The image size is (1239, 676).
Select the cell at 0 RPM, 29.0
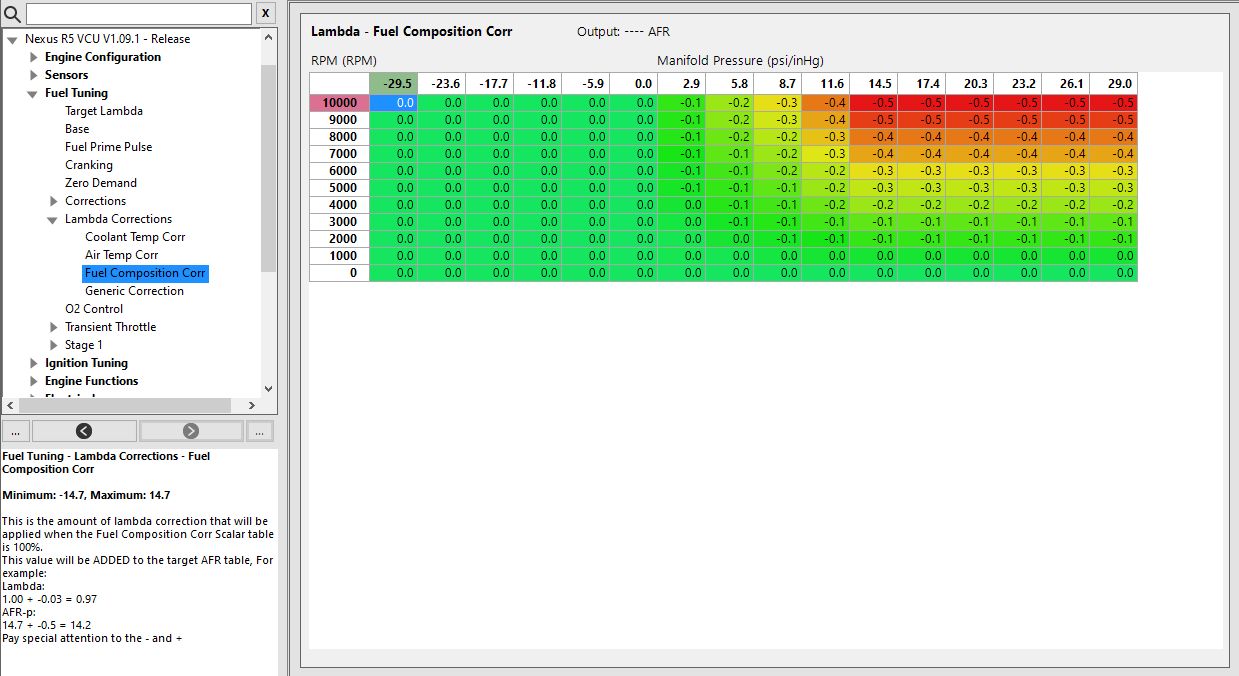tap(1113, 273)
